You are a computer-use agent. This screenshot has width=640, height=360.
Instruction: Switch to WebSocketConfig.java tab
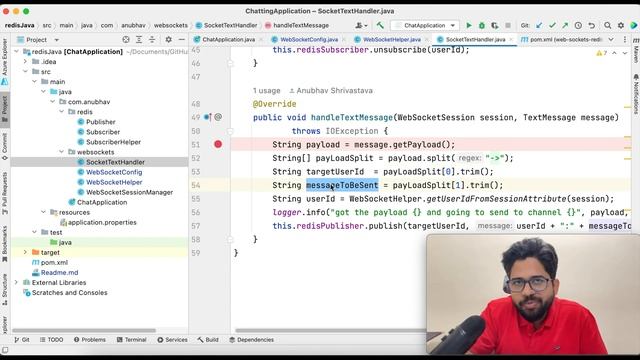coord(309,40)
